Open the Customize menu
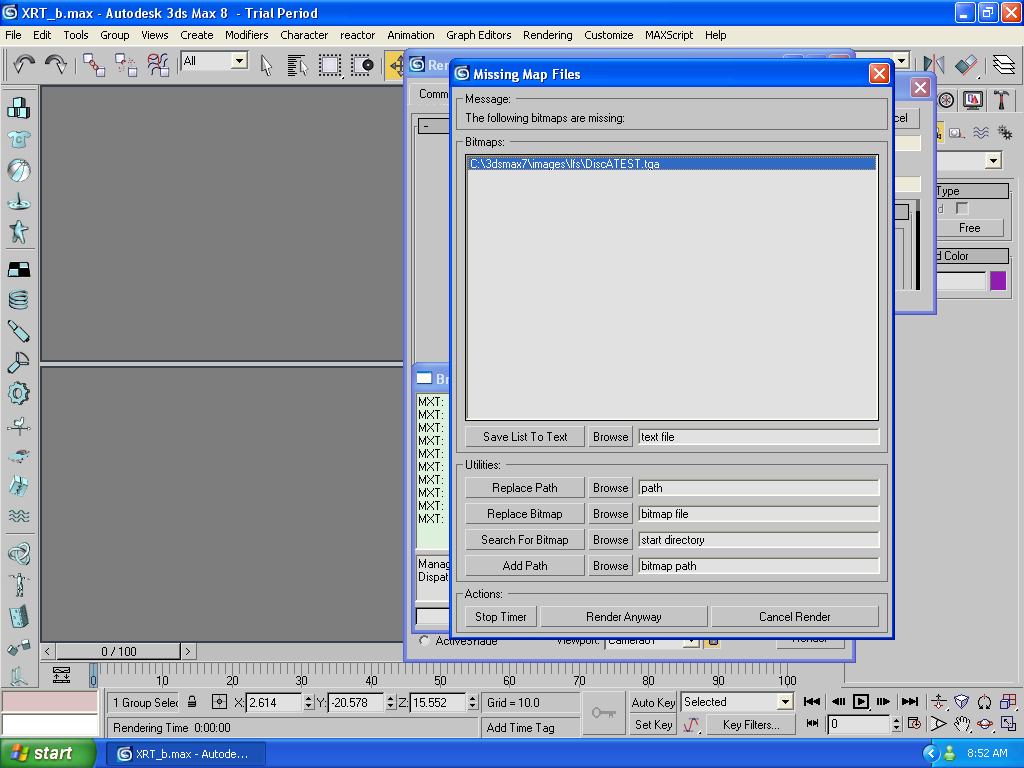 [608, 35]
